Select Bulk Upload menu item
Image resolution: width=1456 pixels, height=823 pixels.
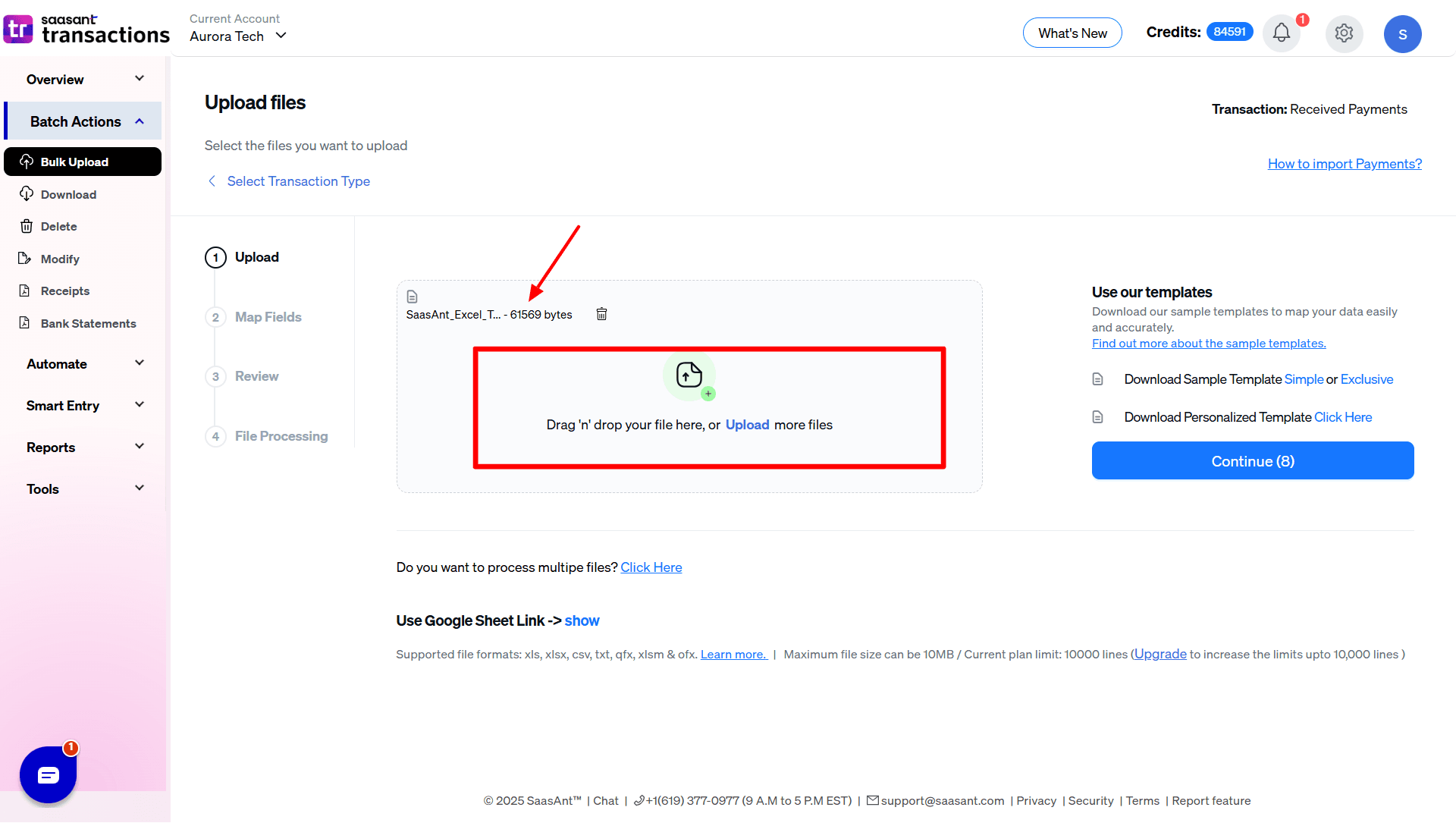(74, 162)
